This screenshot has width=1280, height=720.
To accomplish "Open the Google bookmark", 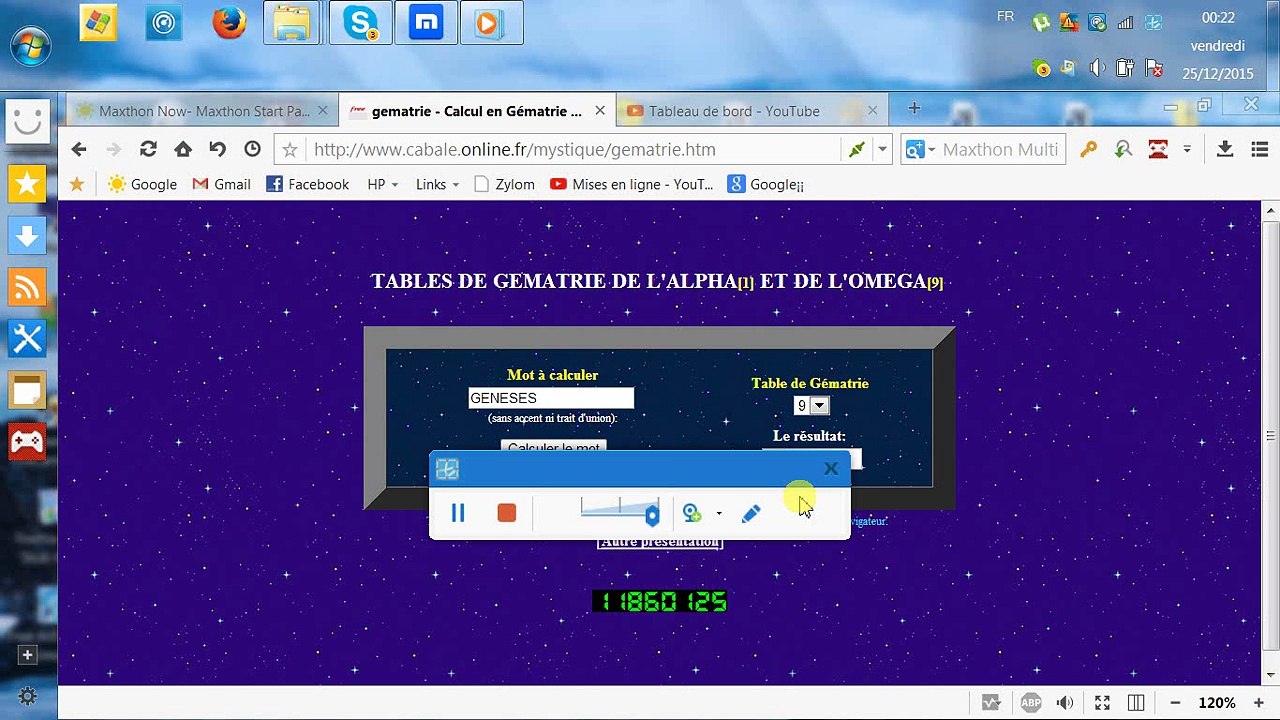I will pos(142,184).
